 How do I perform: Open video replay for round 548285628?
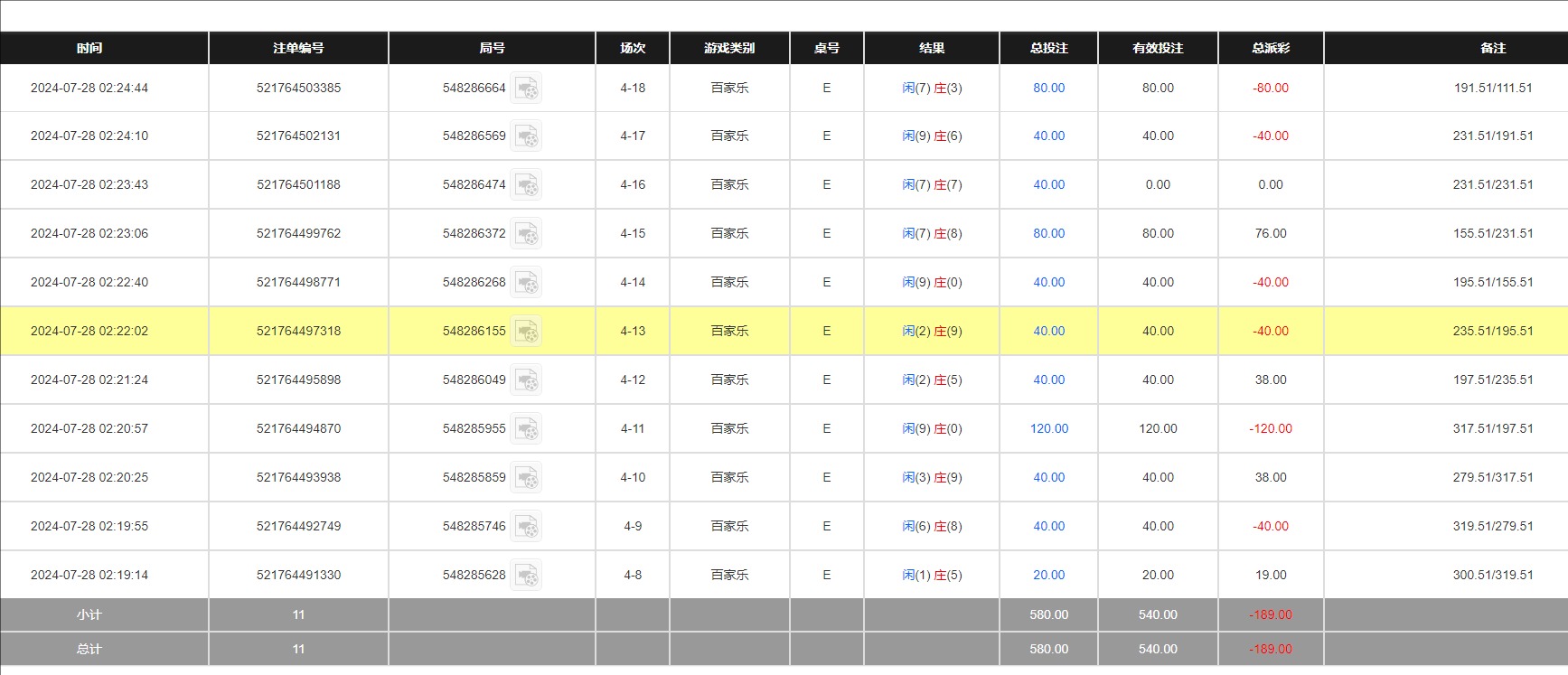526,576
